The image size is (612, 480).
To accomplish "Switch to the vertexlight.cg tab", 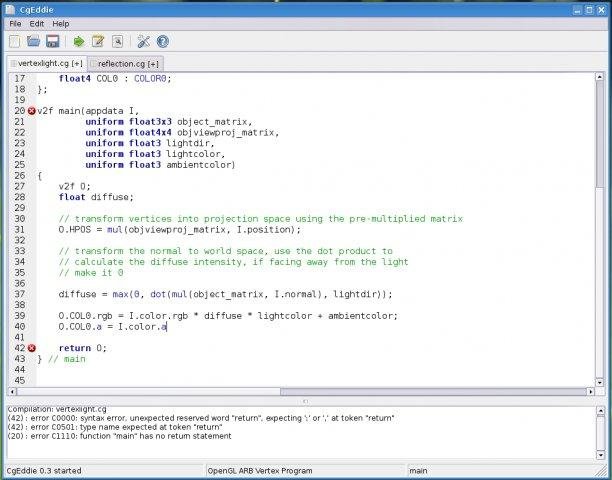I will pyautogui.click(x=47, y=63).
